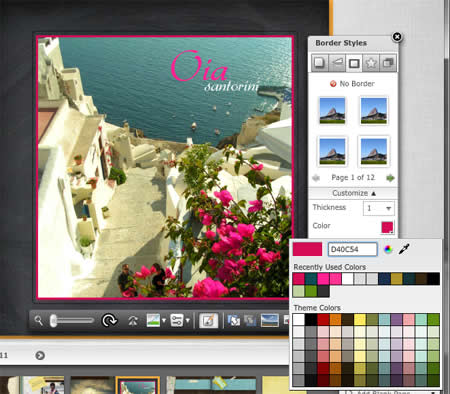This screenshot has height=394, width=450.
Task: Click the border Color swatch
Action: click(x=387, y=228)
